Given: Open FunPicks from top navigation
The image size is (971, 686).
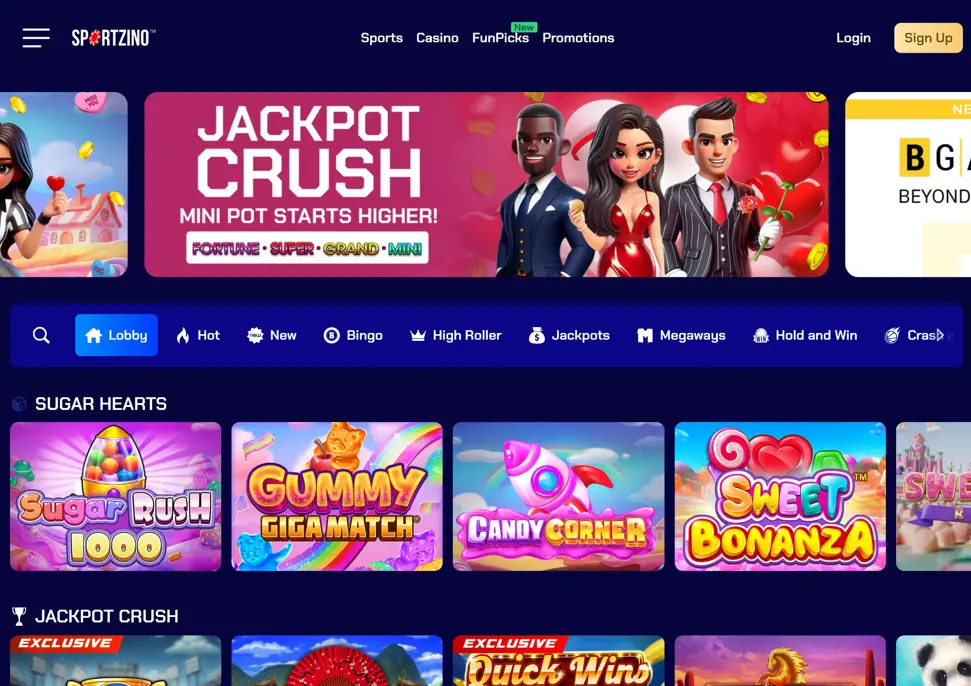Looking at the screenshot, I should 500,38.
